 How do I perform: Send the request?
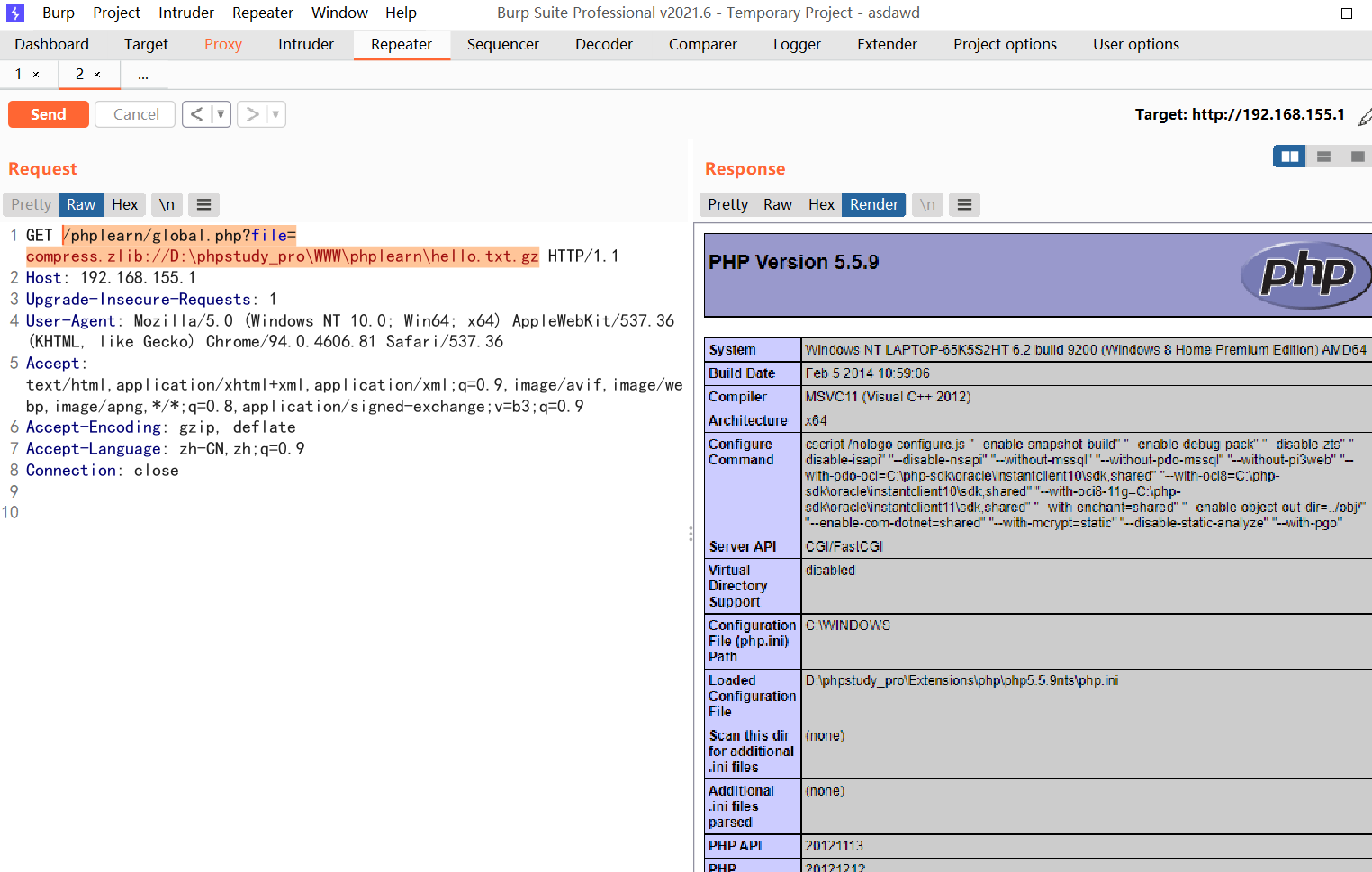[x=49, y=114]
